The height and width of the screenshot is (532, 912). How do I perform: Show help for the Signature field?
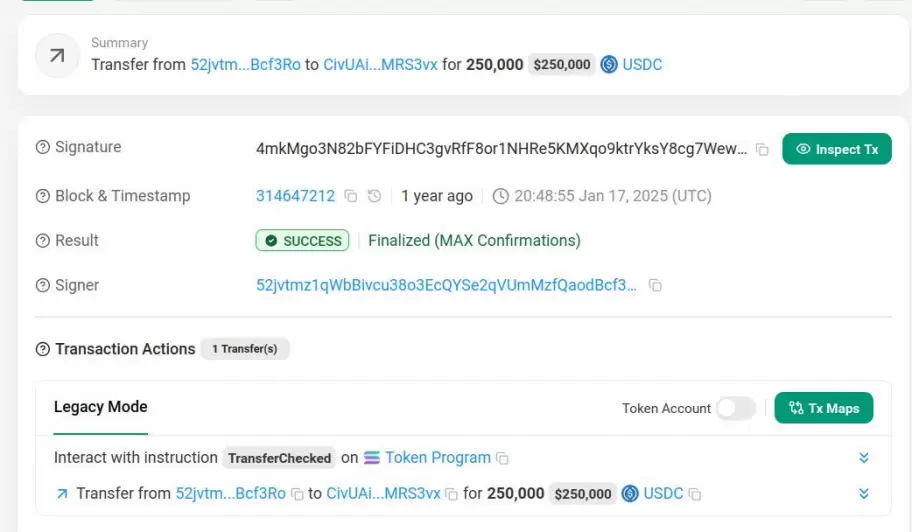[x=42, y=147]
